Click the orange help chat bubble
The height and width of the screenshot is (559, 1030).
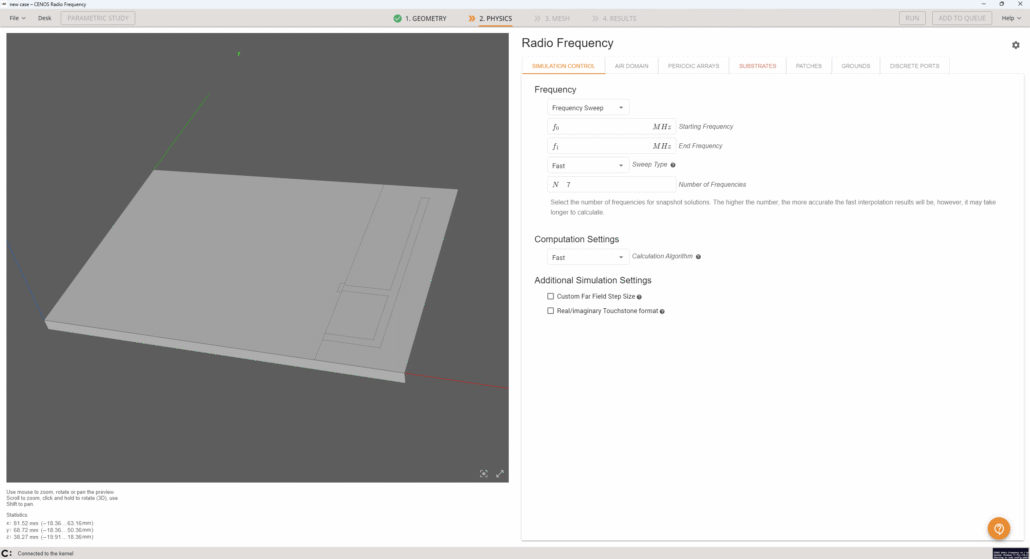998,529
